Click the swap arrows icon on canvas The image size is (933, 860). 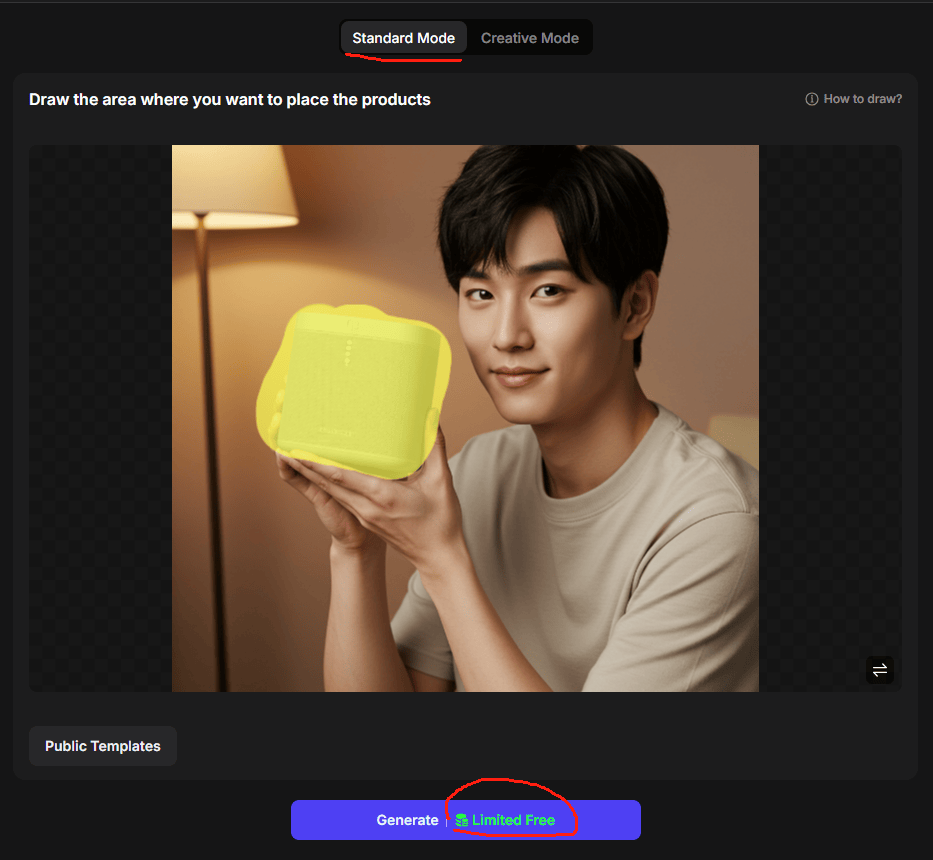tap(879, 670)
